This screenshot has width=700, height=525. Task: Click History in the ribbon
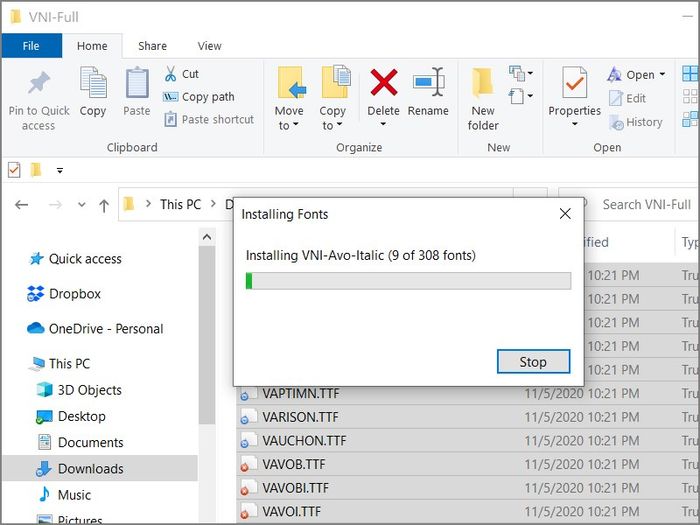point(636,122)
